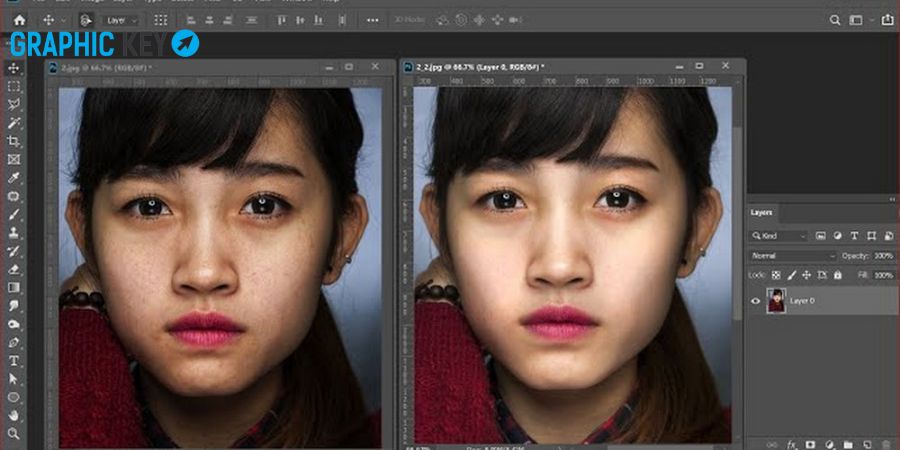Click the layer Opacity 100% field

tap(883, 255)
